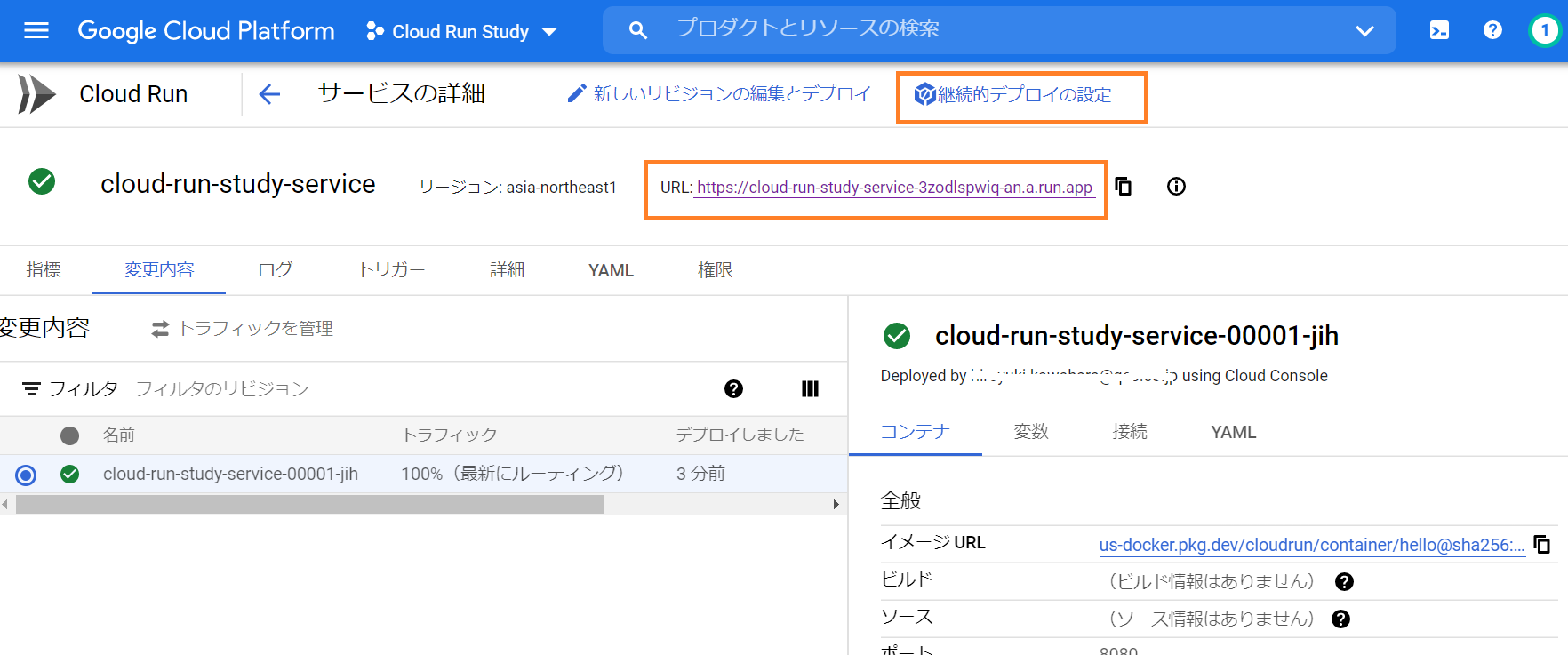Open the us-docker.pkg.dev image URL link
This screenshot has width=1568, height=655.
pyautogui.click(x=1312, y=545)
